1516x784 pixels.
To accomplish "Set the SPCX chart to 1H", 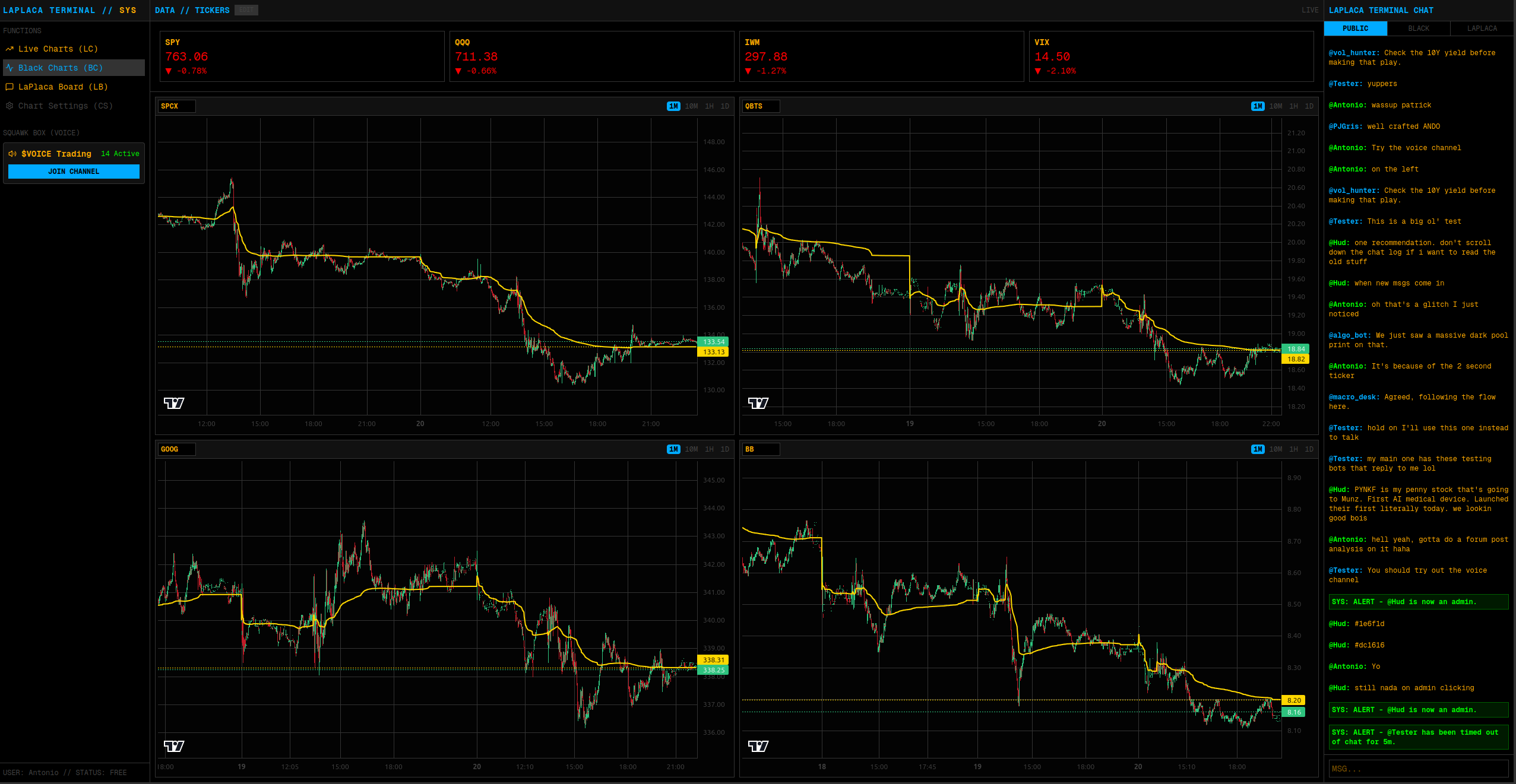I will (x=709, y=106).
